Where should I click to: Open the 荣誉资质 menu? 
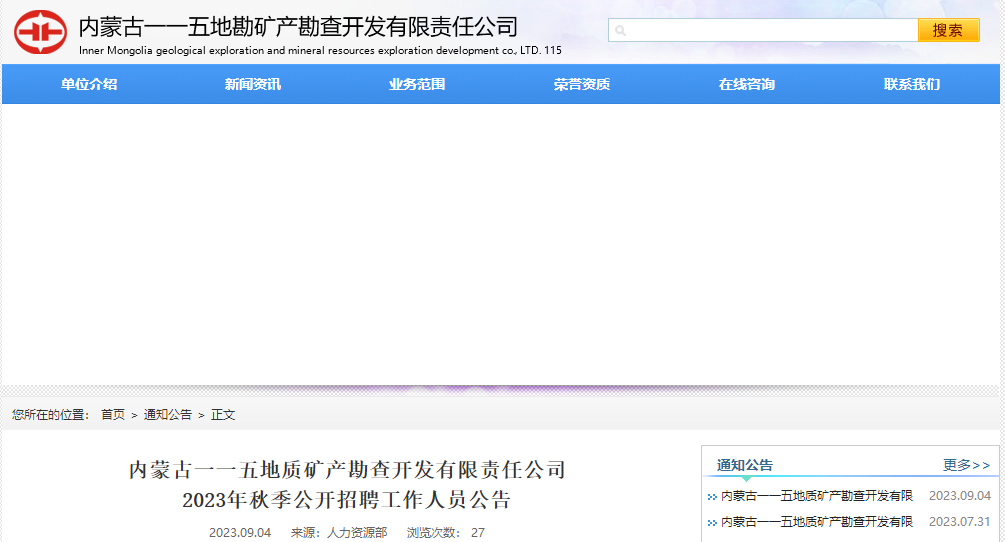click(582, 84)
